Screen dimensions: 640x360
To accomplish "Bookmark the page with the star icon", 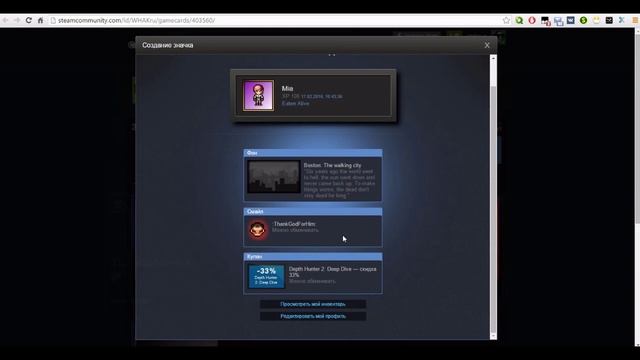I will tap(506, 20).
